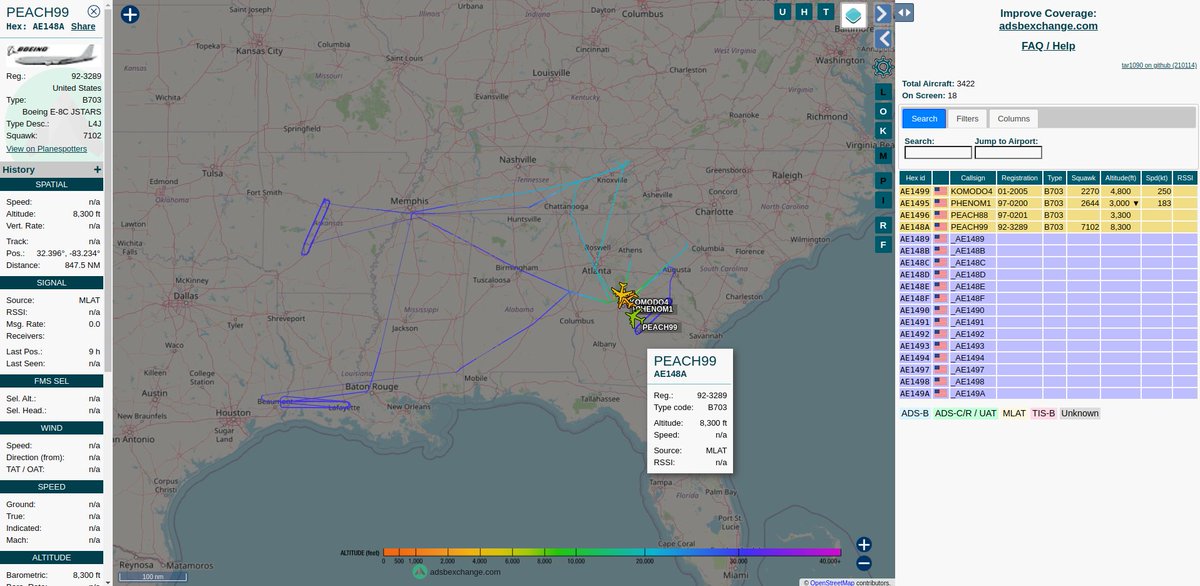Viewport: 1200px width, 586px height.
Task: Toggle the L map option button
Action: 883,90
